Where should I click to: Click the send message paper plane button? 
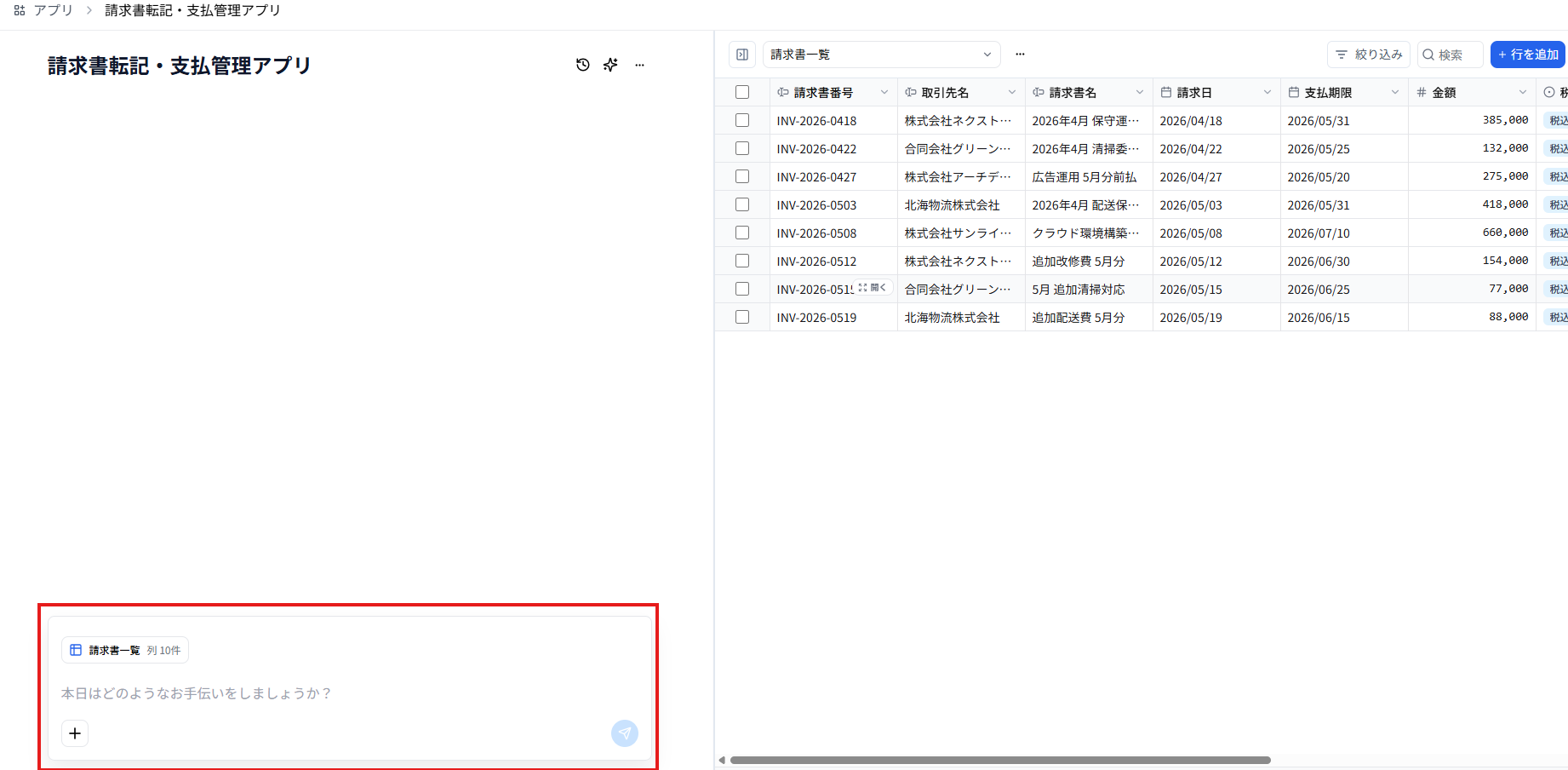(625, 733)
